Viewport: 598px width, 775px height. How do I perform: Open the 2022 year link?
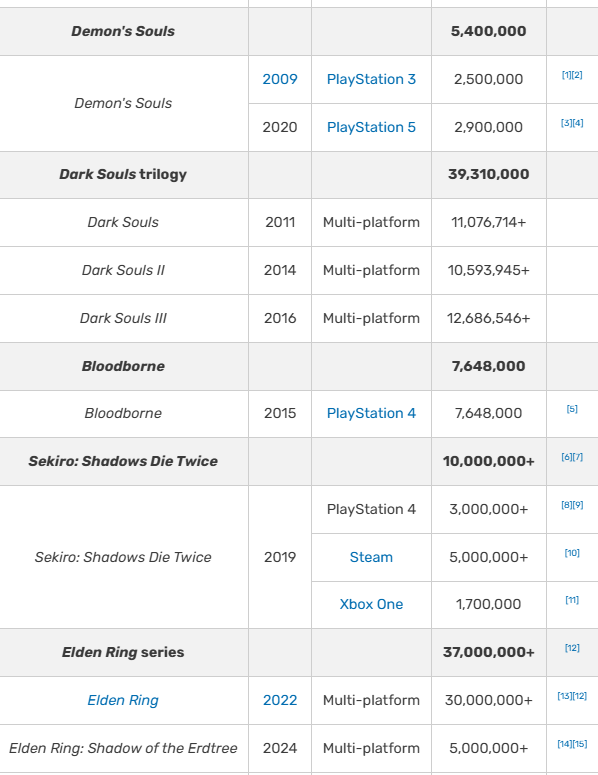(x=280, y=700)
